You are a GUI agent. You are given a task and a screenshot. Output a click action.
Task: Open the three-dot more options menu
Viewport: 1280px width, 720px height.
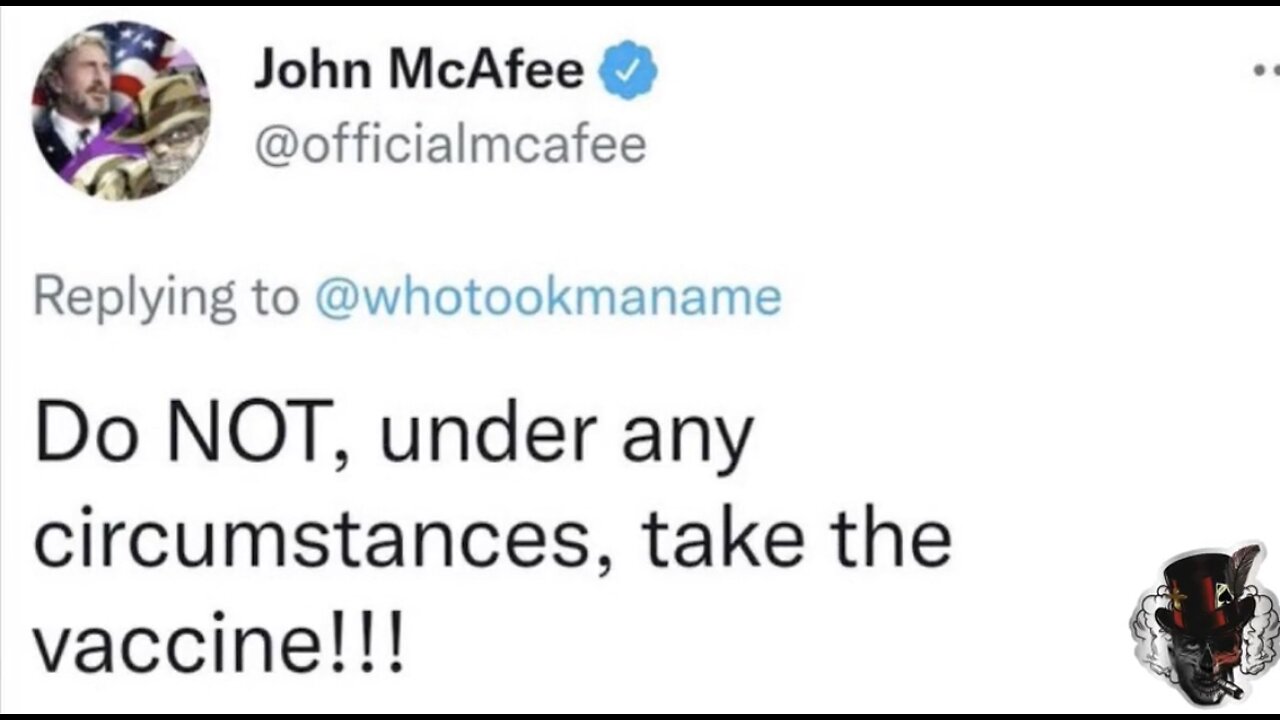1266,72
